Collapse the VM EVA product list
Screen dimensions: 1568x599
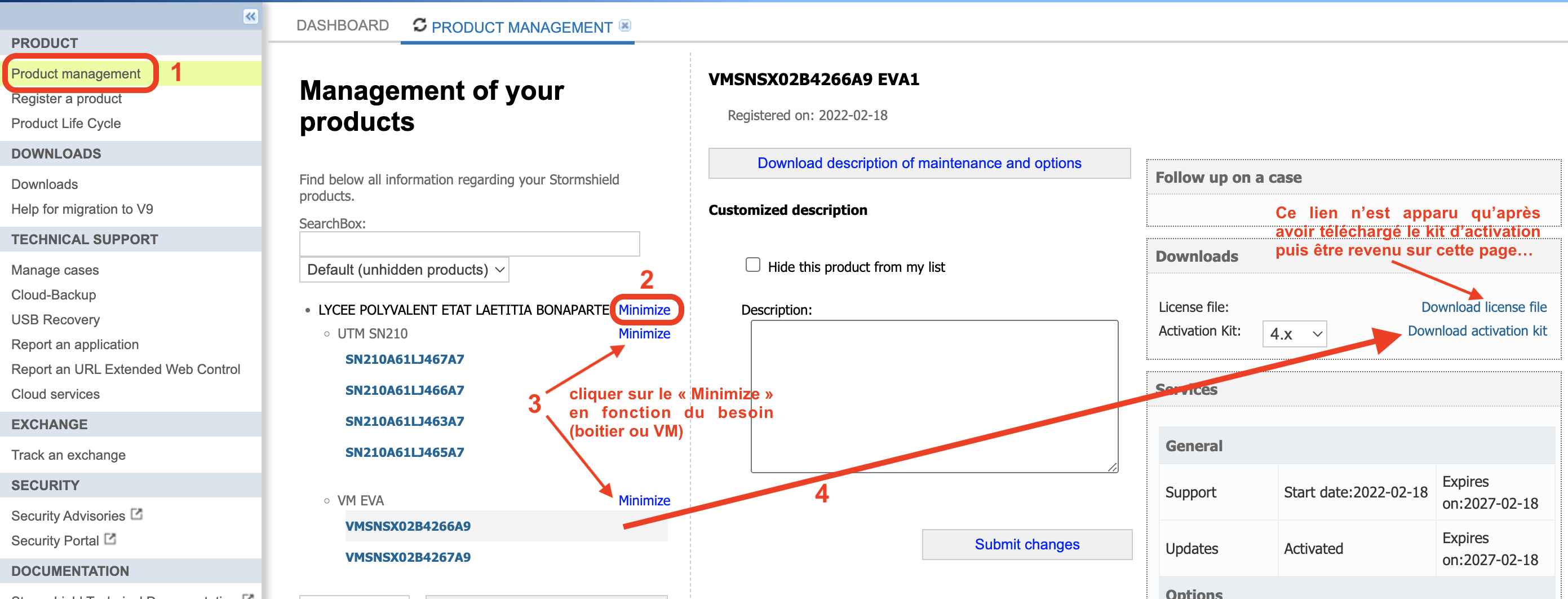(644, 500)
